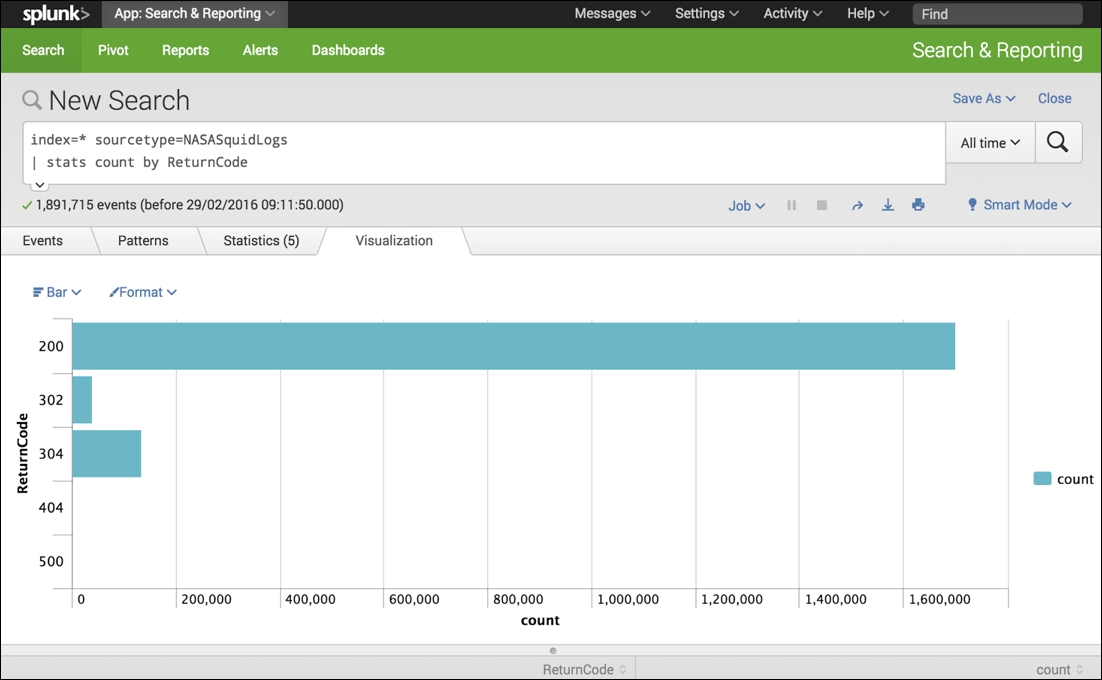Open the Pivot page
Screen dimensions: 1102x680
(113, 50)
